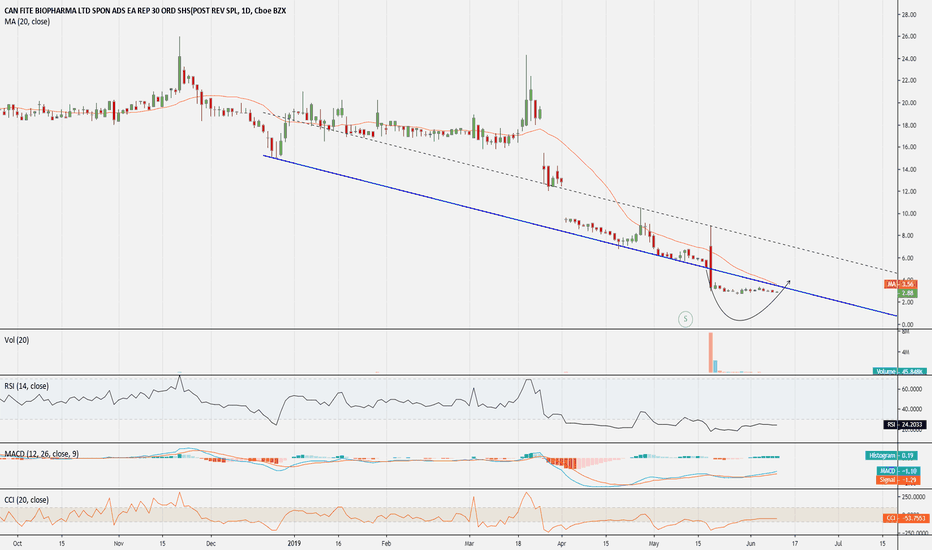Click the 'Nov' label on time axis

(x=118, y=543)
